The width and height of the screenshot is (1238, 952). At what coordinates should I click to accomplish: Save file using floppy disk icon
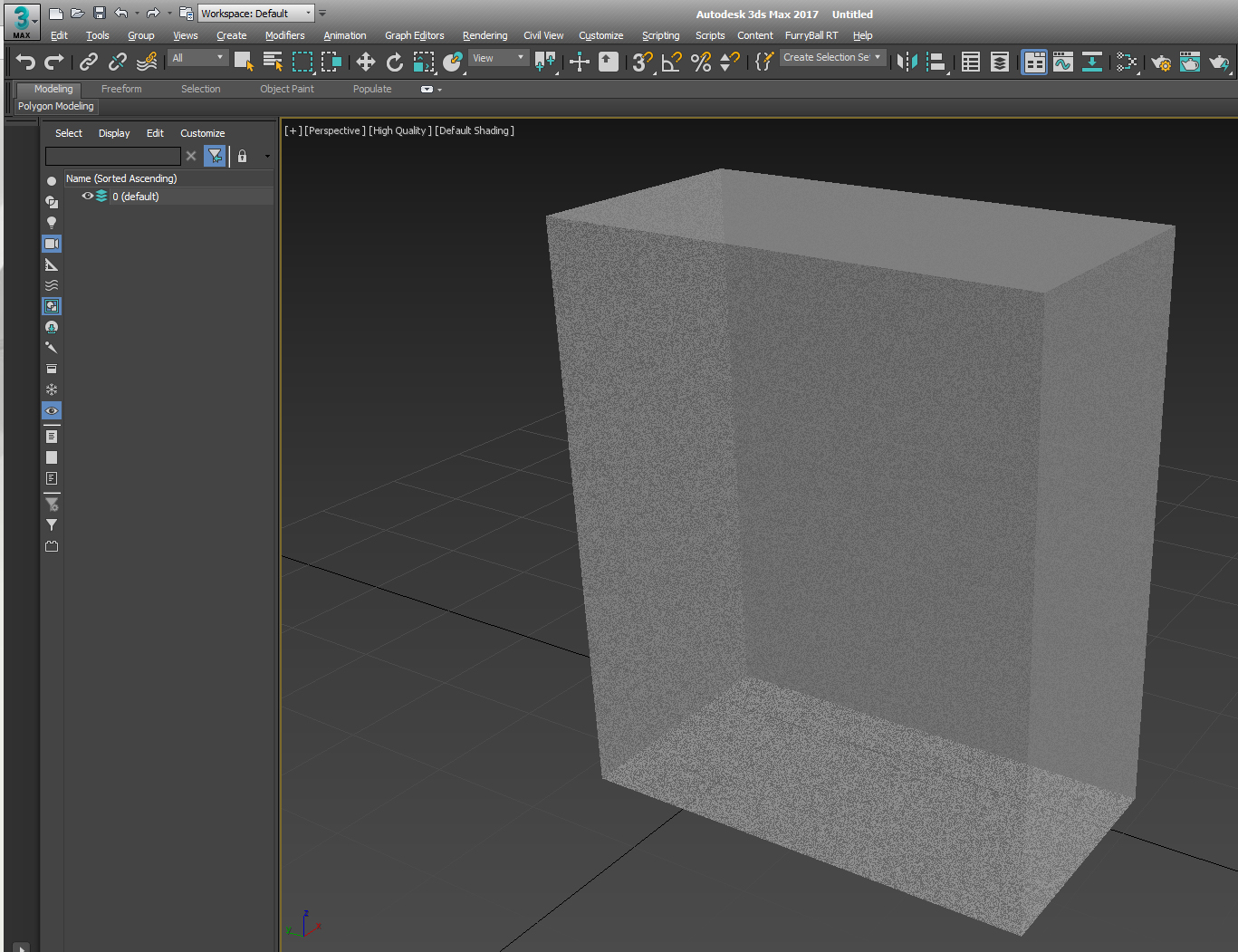(100, 14)
